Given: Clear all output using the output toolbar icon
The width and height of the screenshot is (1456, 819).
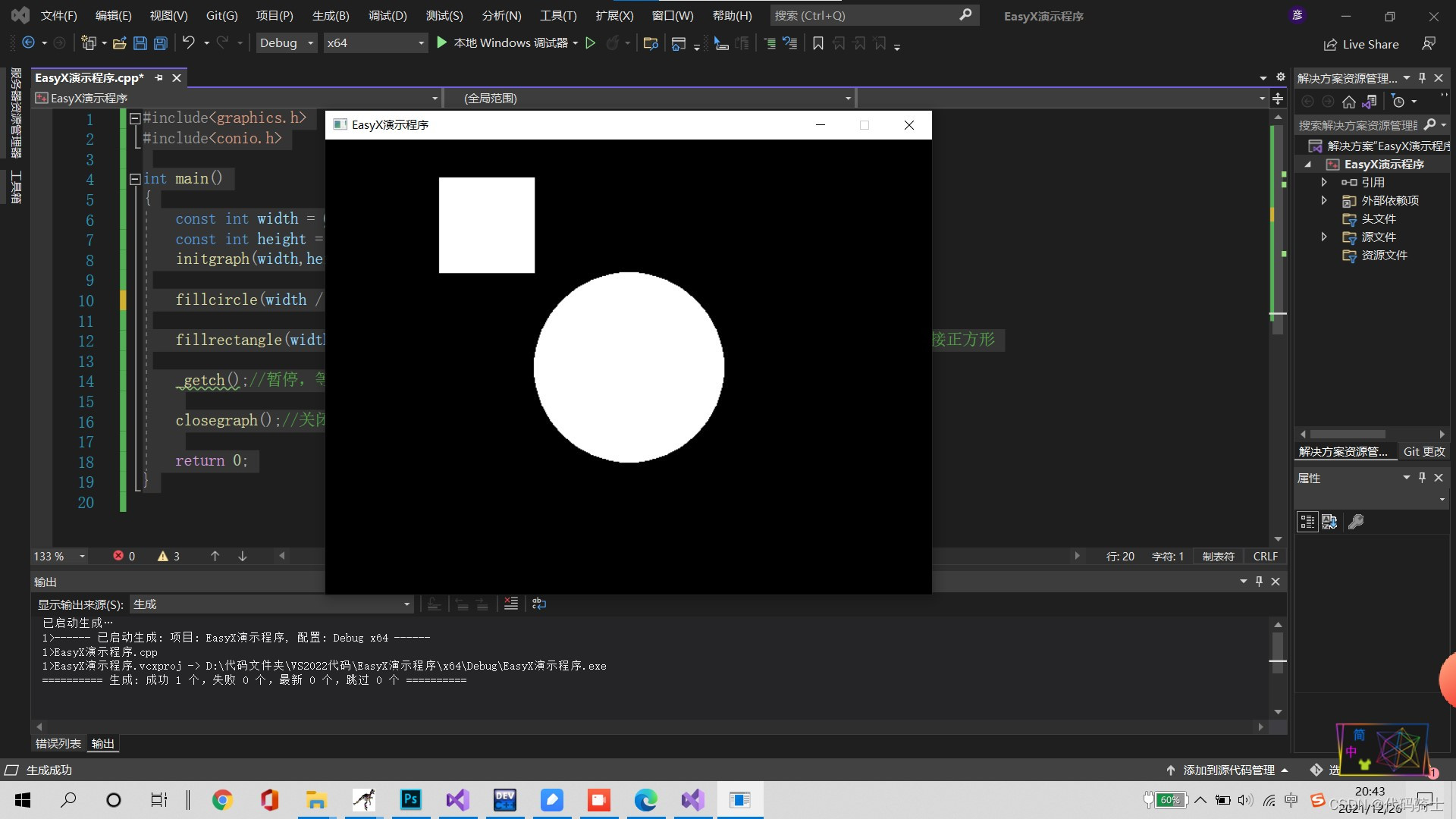Looking at the screenshot, I should pos(511,604).
